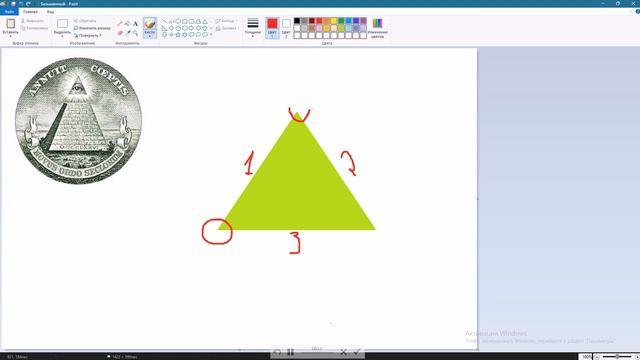Image resolution: width=640 pixels, height=360 pixels.
Task: Click the Обрезать crop button
Action: click(85, 21)
